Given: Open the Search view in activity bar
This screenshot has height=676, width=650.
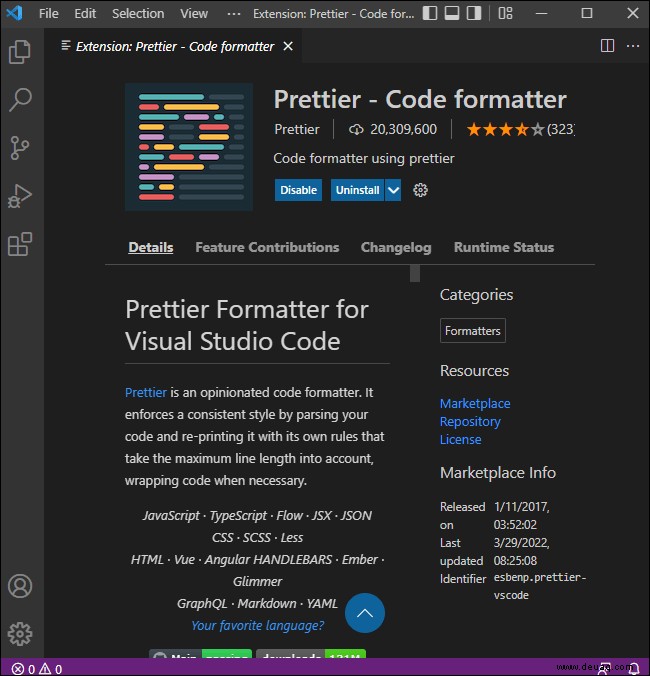Looking at the screenshot, I should (x=20, y=100).
